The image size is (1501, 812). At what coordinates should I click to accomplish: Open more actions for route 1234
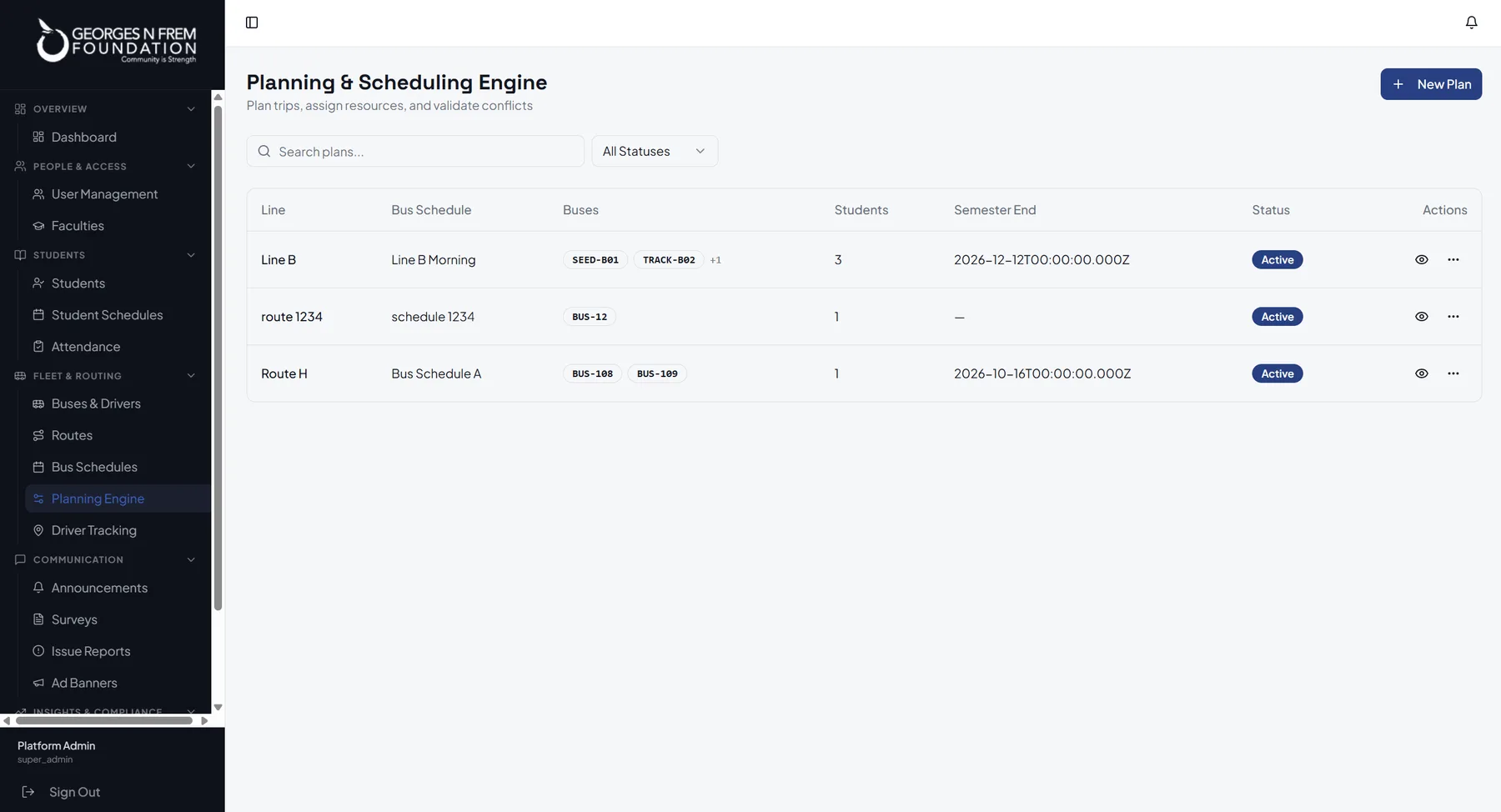point(1453,317)
